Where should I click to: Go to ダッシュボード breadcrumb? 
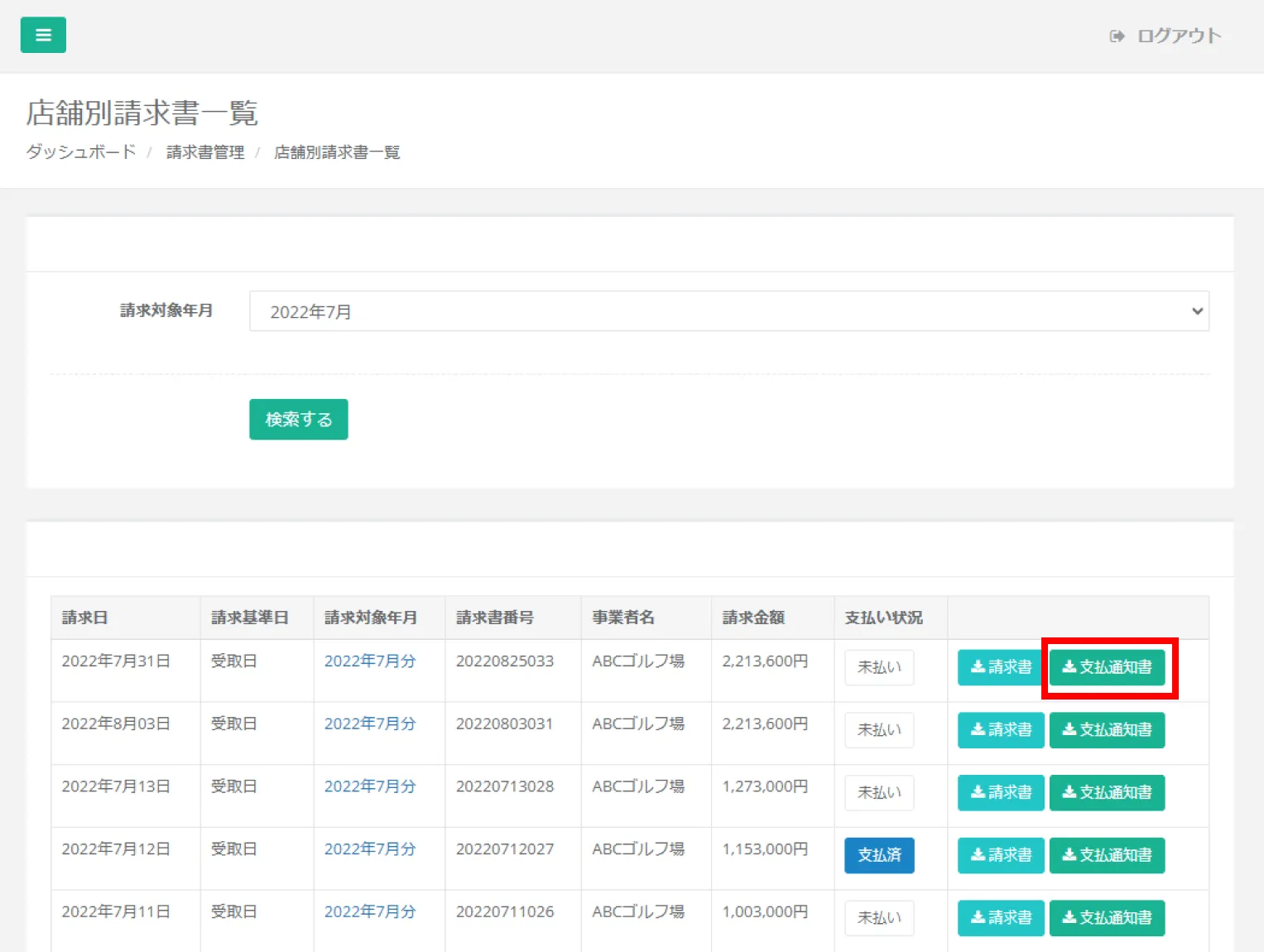click(x=81, y=152)
